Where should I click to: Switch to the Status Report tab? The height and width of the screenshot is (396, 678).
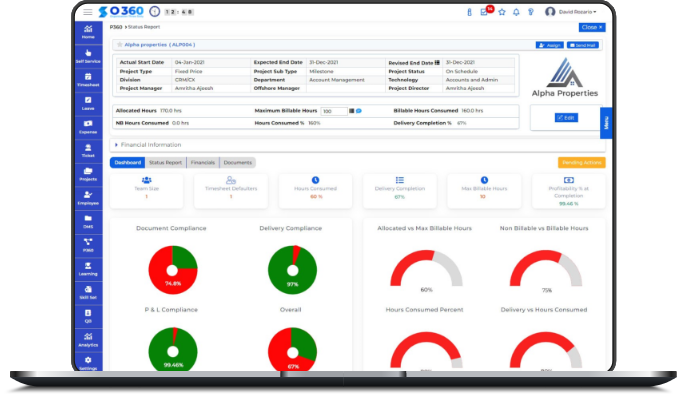point(165,163)
